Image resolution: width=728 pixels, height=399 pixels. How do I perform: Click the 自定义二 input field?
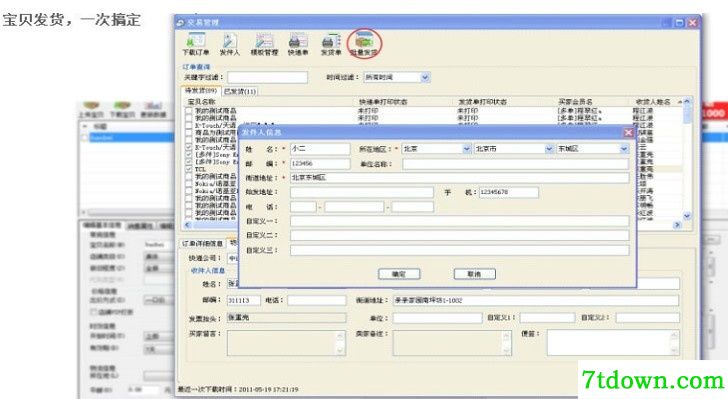(460, 235)
